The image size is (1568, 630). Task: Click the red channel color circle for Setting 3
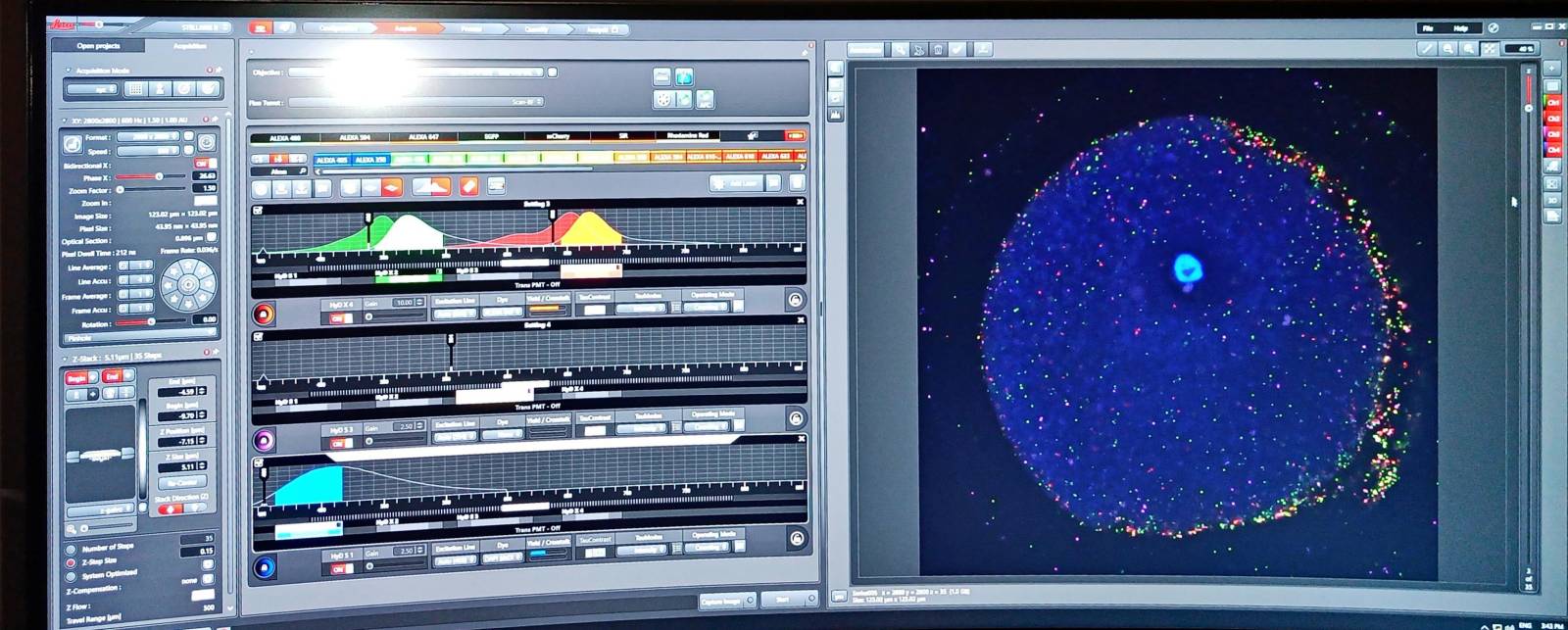tap(263, 314)
